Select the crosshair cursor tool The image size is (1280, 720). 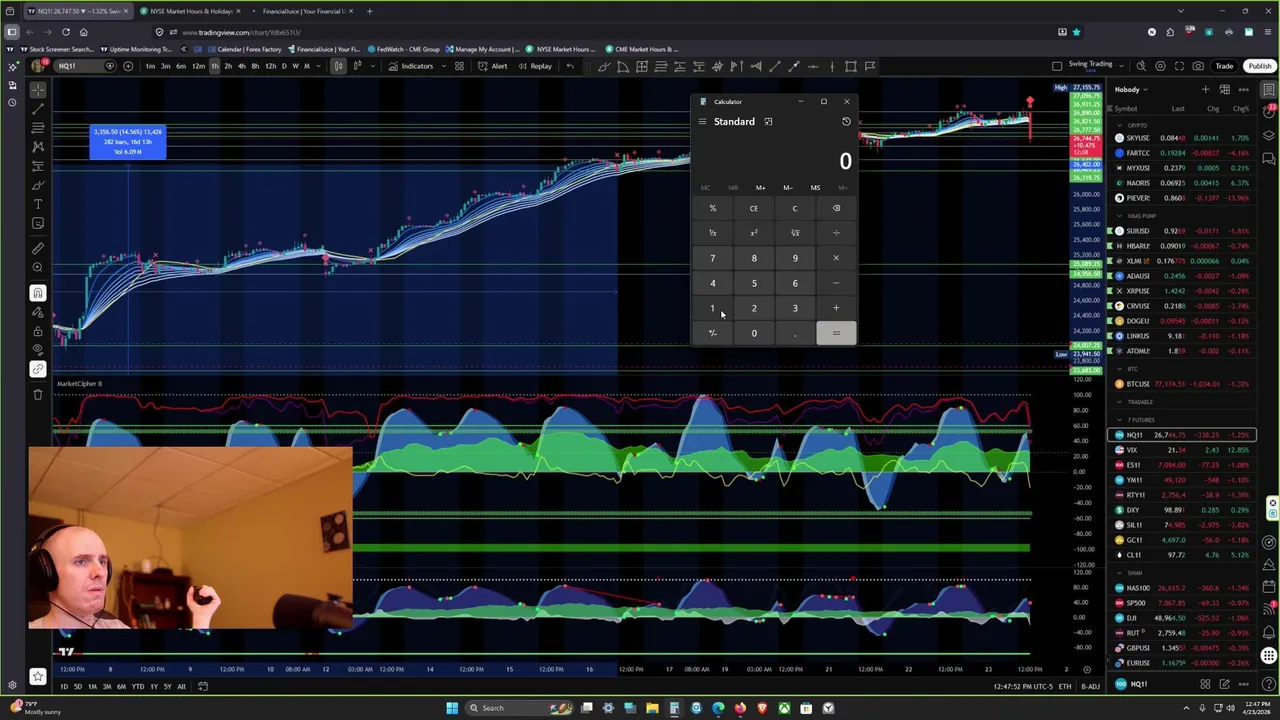38,90
